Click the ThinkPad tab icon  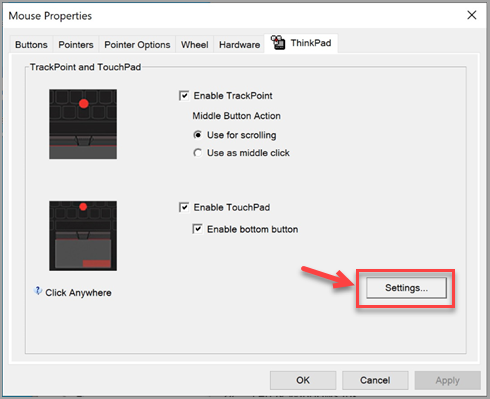(x=278, y=42)
